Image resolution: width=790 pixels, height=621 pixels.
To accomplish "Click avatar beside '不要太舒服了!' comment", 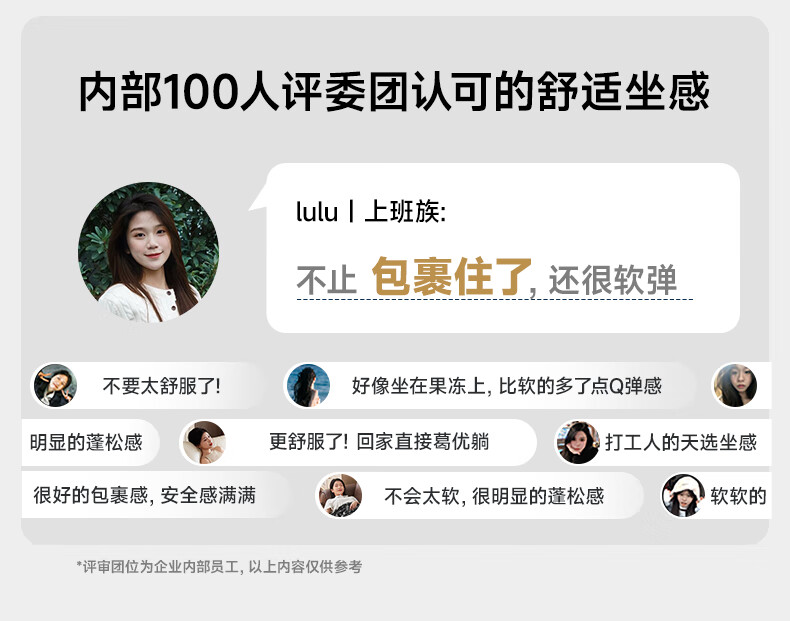I will pos(55,386).
